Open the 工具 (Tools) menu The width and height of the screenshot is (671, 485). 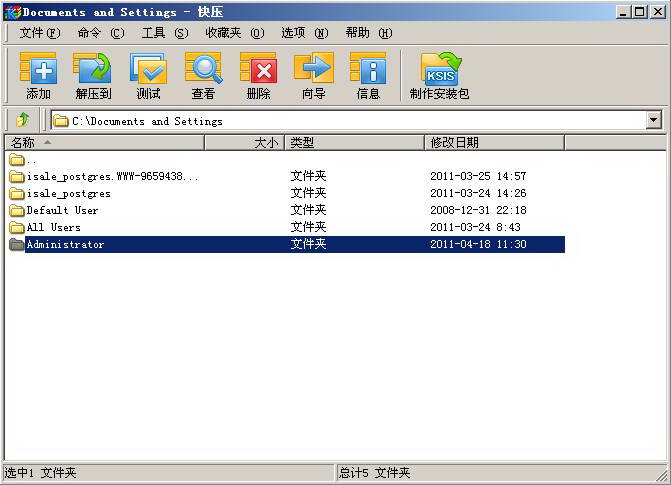[164, 33]
